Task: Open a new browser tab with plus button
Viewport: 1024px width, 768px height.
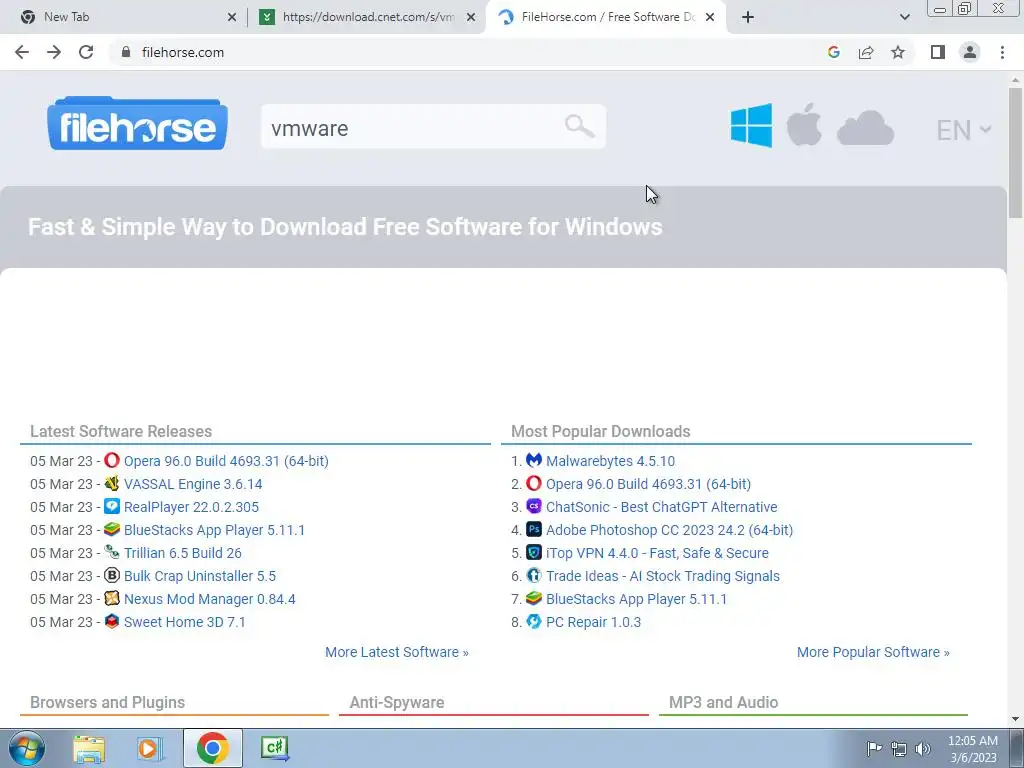Action: click(748, 17)
